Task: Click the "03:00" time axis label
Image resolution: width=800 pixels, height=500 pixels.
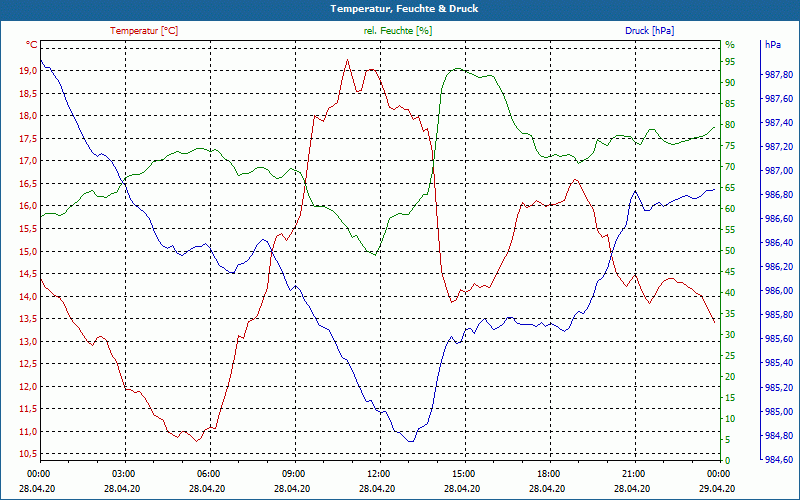Action: click(123, 473)
